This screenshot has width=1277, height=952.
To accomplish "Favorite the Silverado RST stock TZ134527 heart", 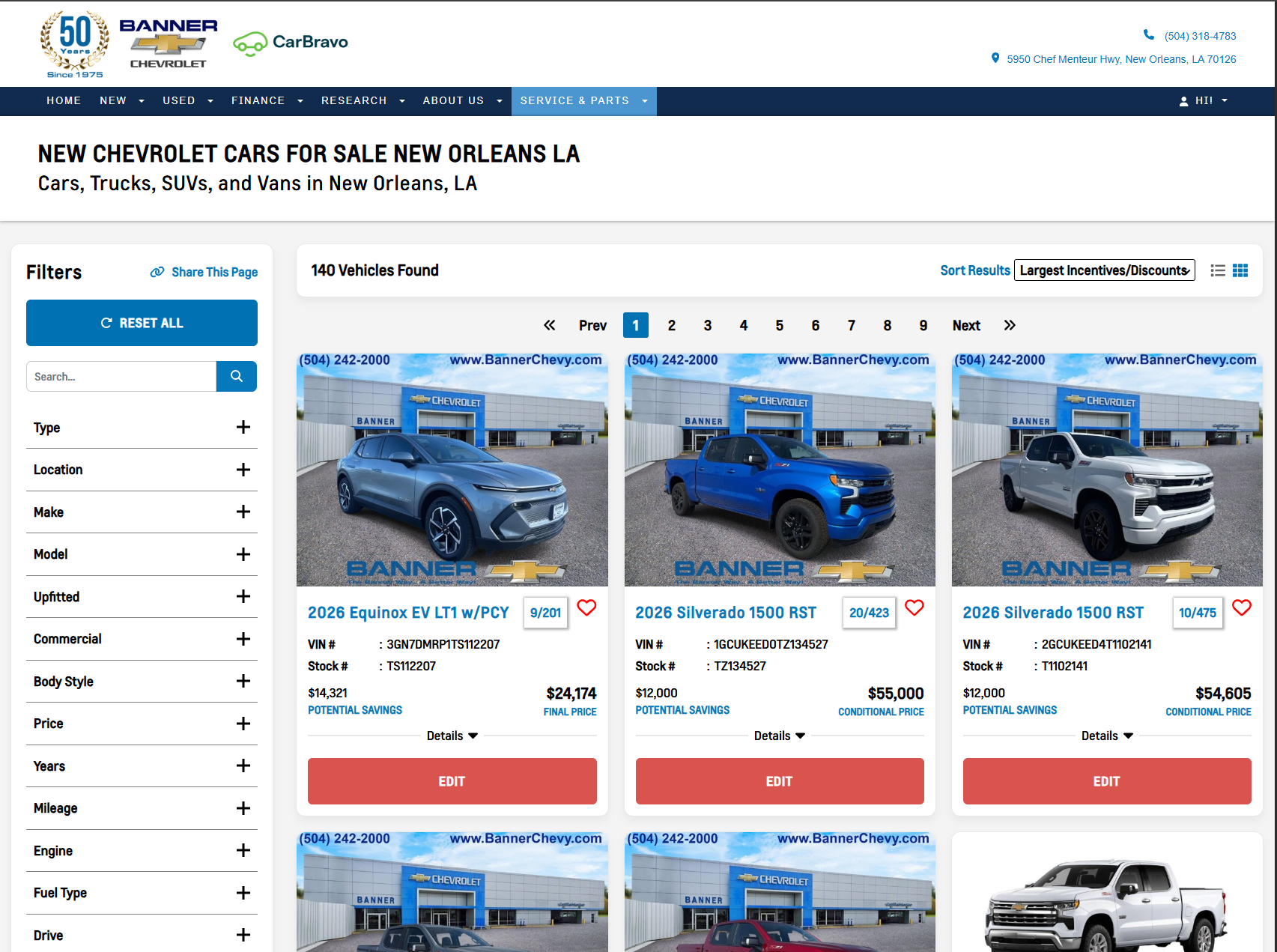I will [x=914, y=607].
